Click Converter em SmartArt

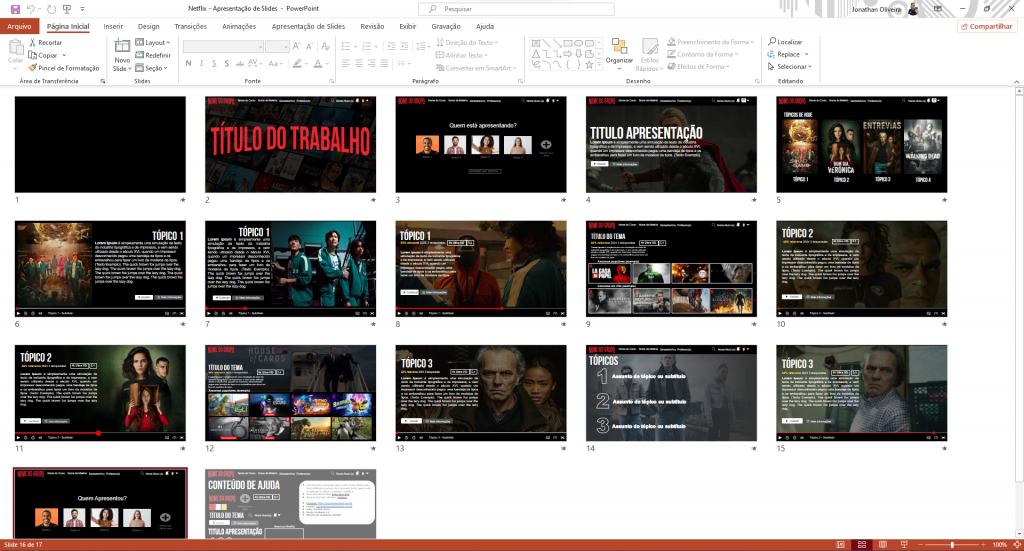click(476, 68)
